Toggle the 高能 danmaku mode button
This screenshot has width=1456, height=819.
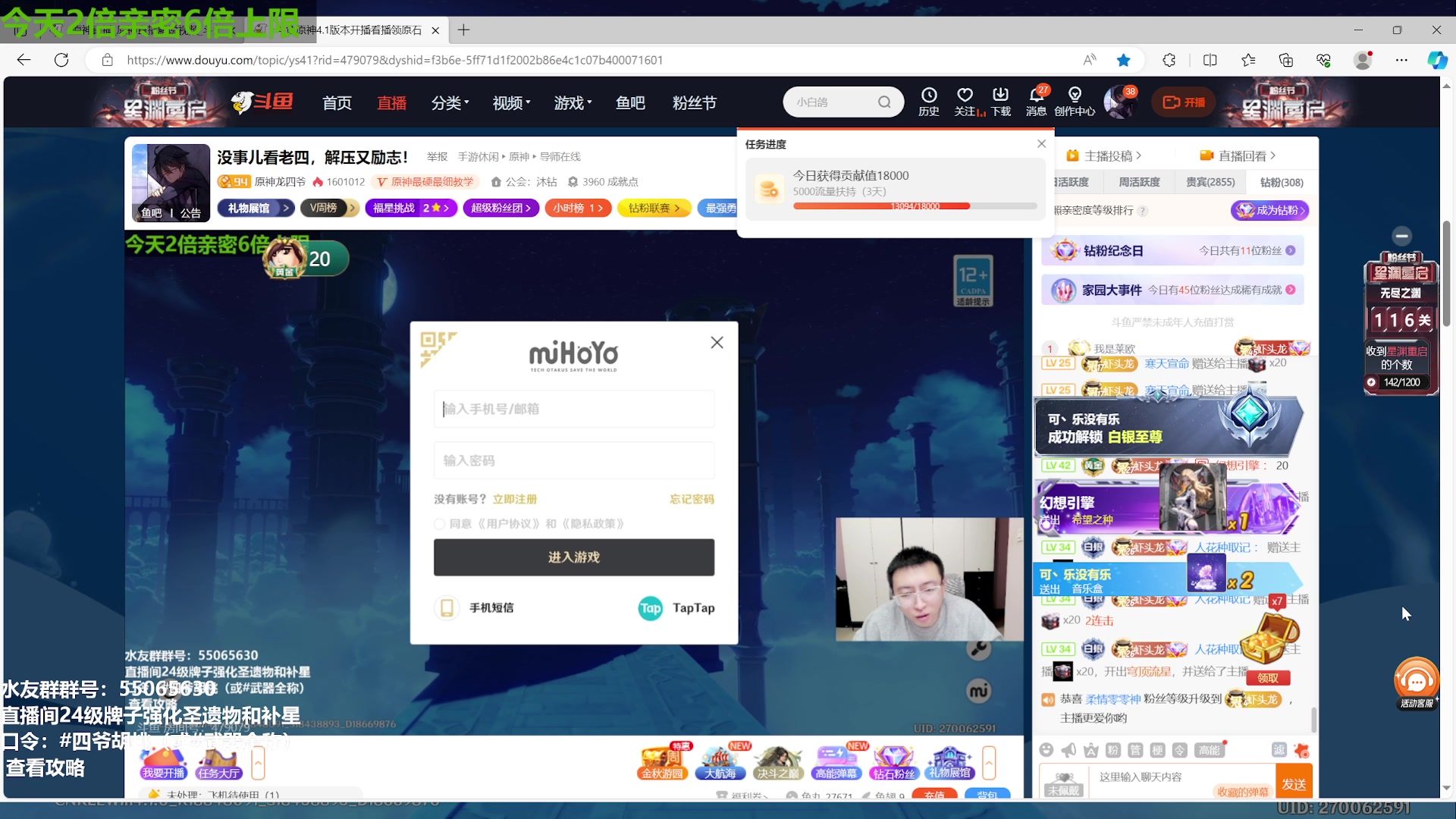[x=1211, y=749]
